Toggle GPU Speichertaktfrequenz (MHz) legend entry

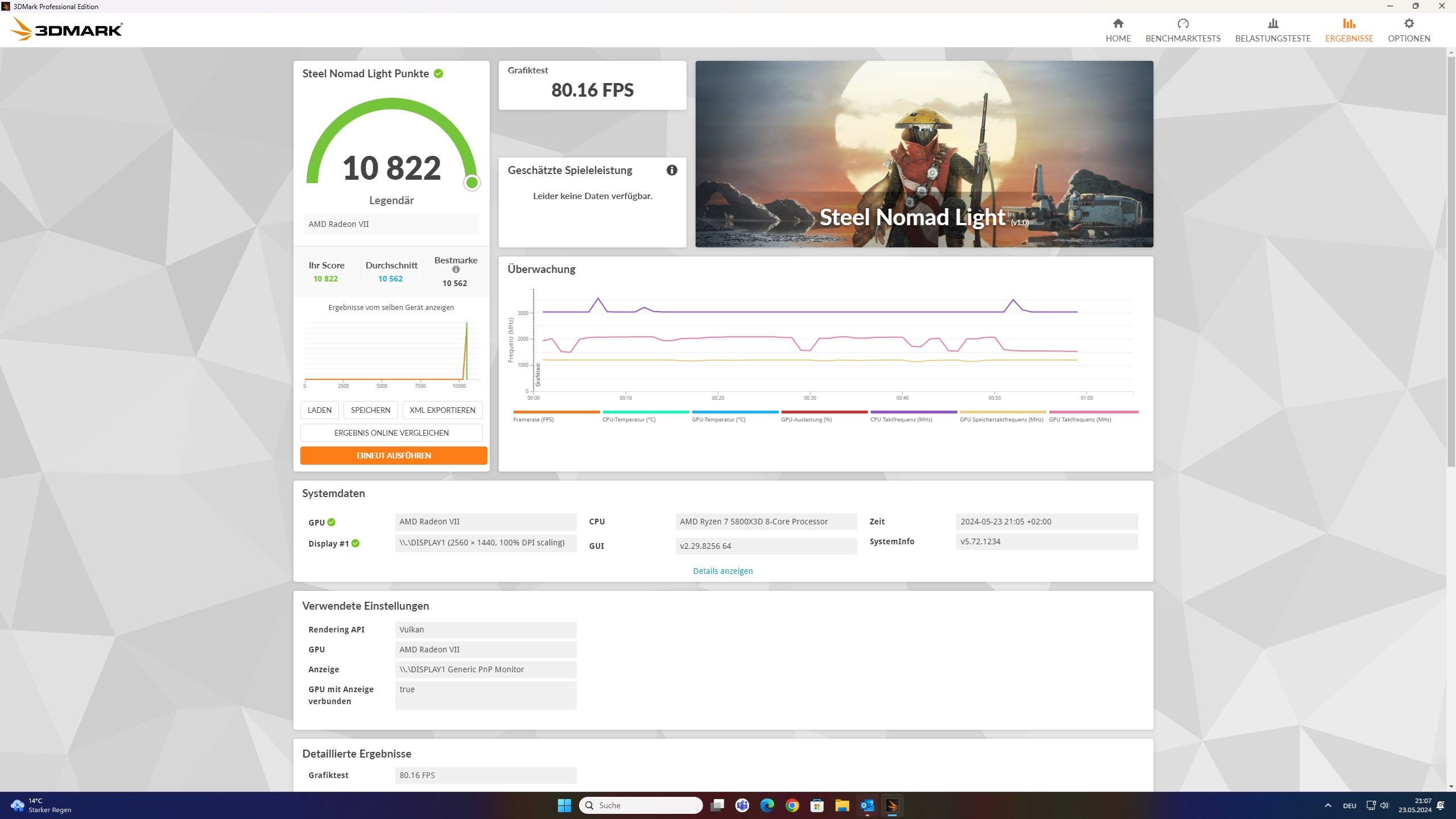point(1001,419)
